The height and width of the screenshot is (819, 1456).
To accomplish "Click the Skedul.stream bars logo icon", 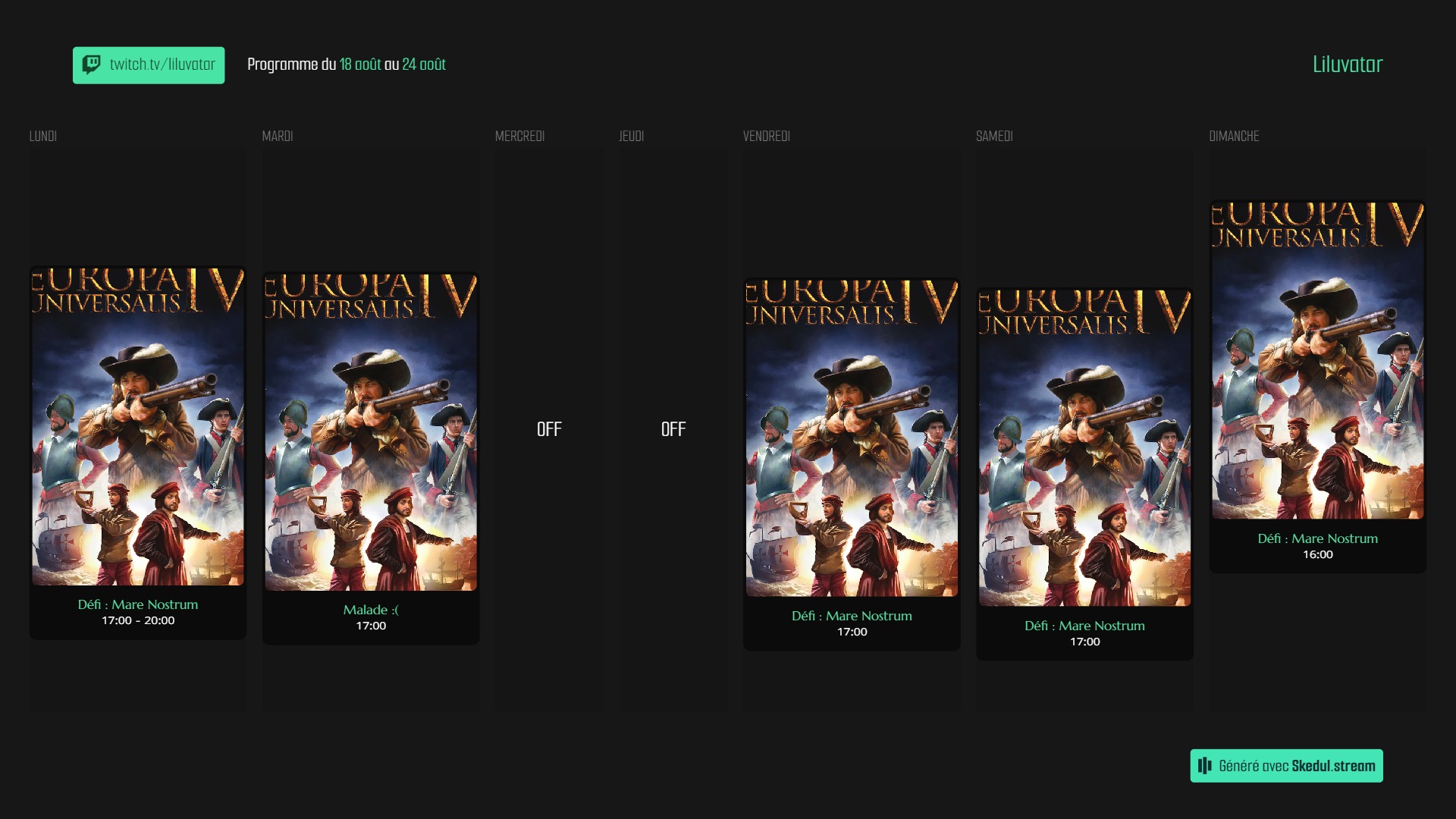I will (1204, 766).
